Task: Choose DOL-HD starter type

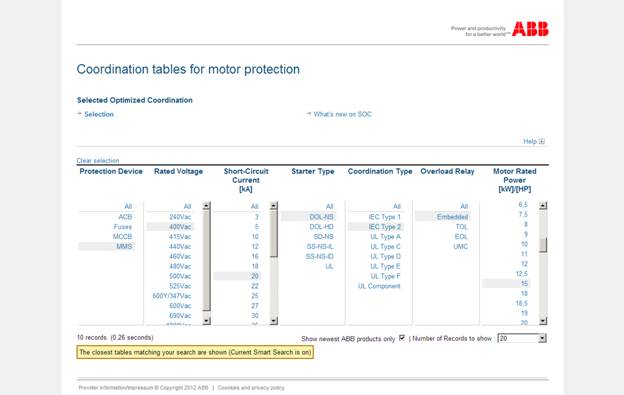Action: click(x=322, y=227)
